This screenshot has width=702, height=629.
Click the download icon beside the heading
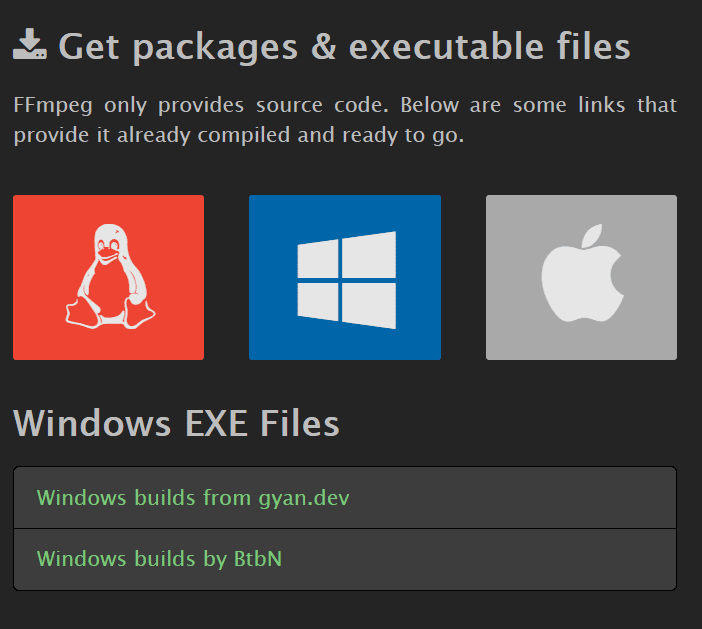[30, 44]
